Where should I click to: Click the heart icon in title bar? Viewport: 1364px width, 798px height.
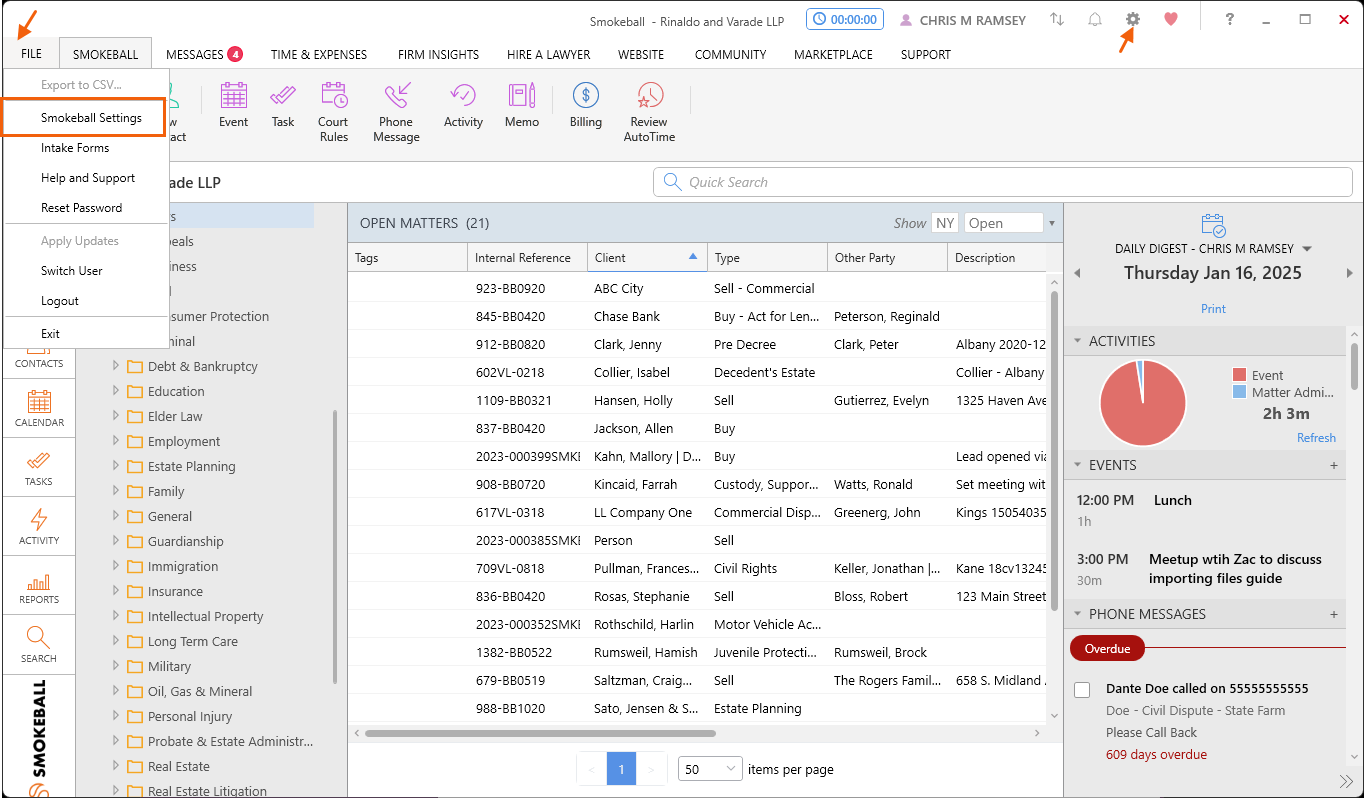(x=1171, y=19)
